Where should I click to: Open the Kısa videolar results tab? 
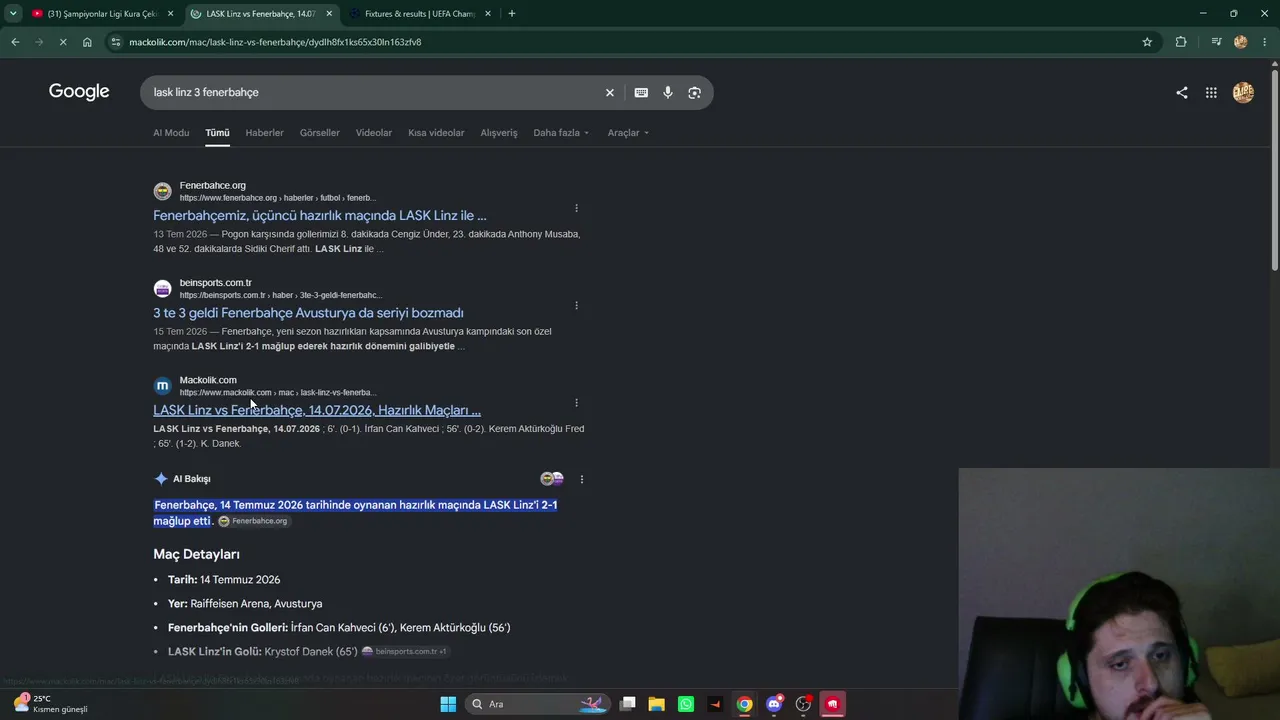436,133
